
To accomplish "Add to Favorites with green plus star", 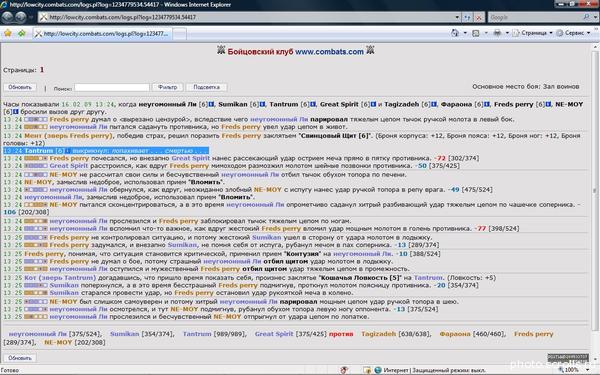I will point(21,33).
